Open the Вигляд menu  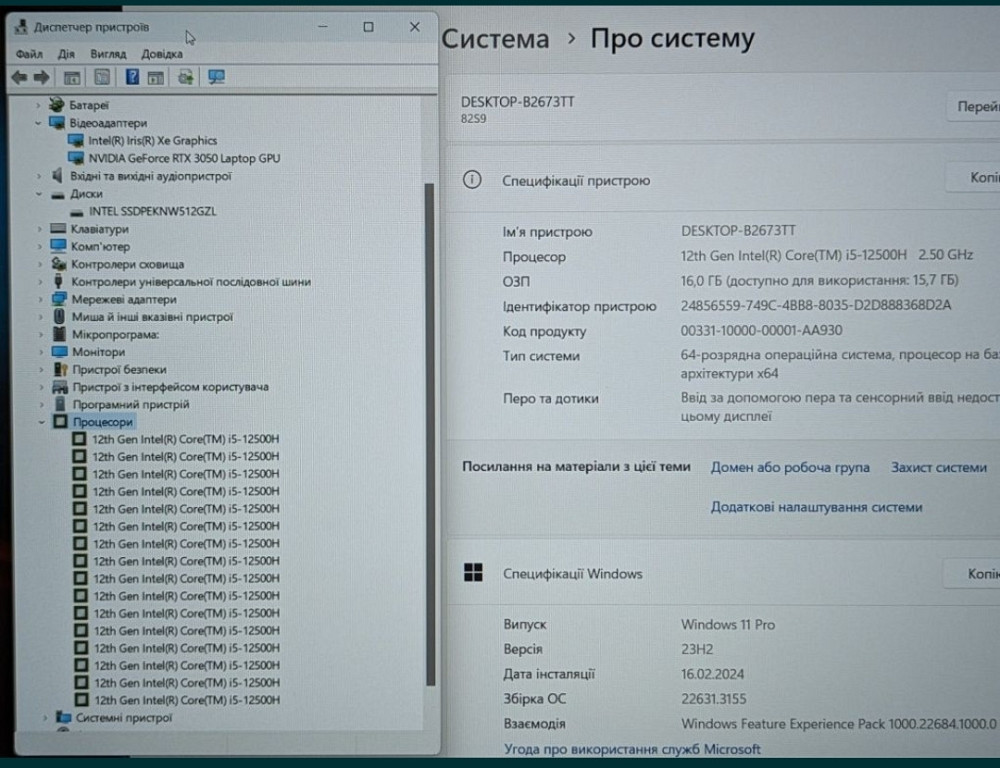coord(108,54)
